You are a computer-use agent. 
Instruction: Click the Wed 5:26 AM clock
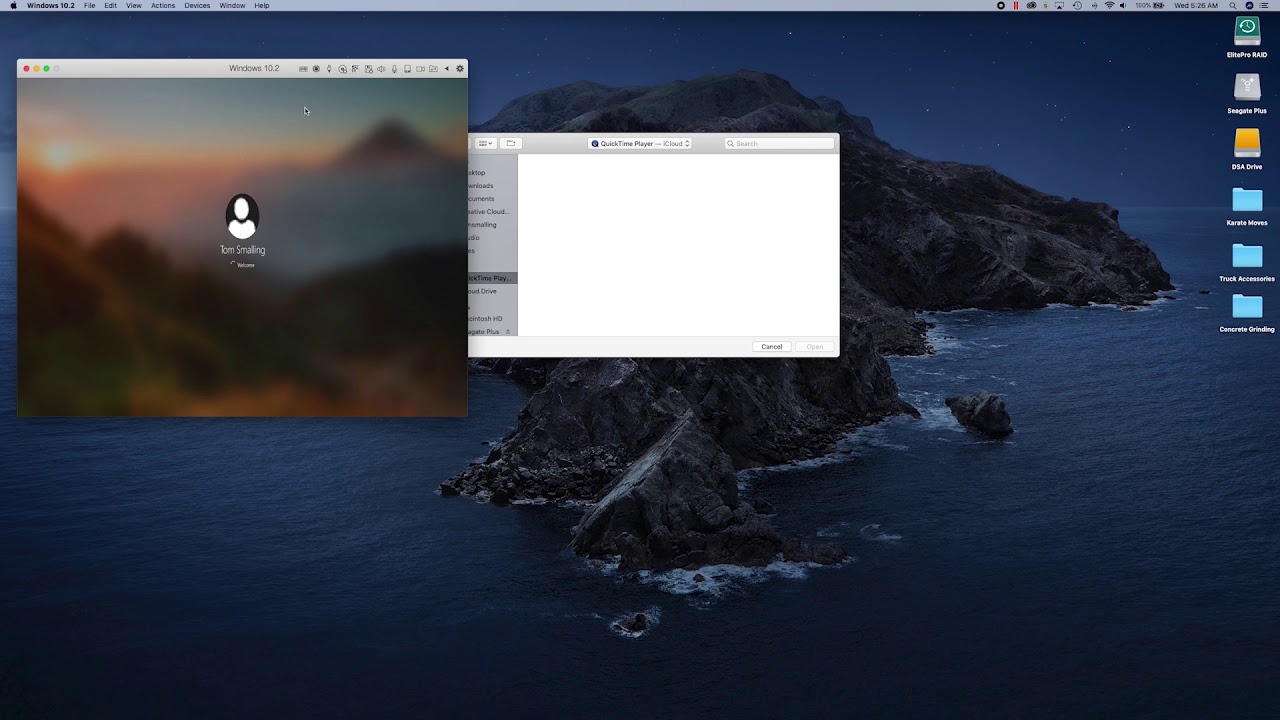pos(1196,6)
